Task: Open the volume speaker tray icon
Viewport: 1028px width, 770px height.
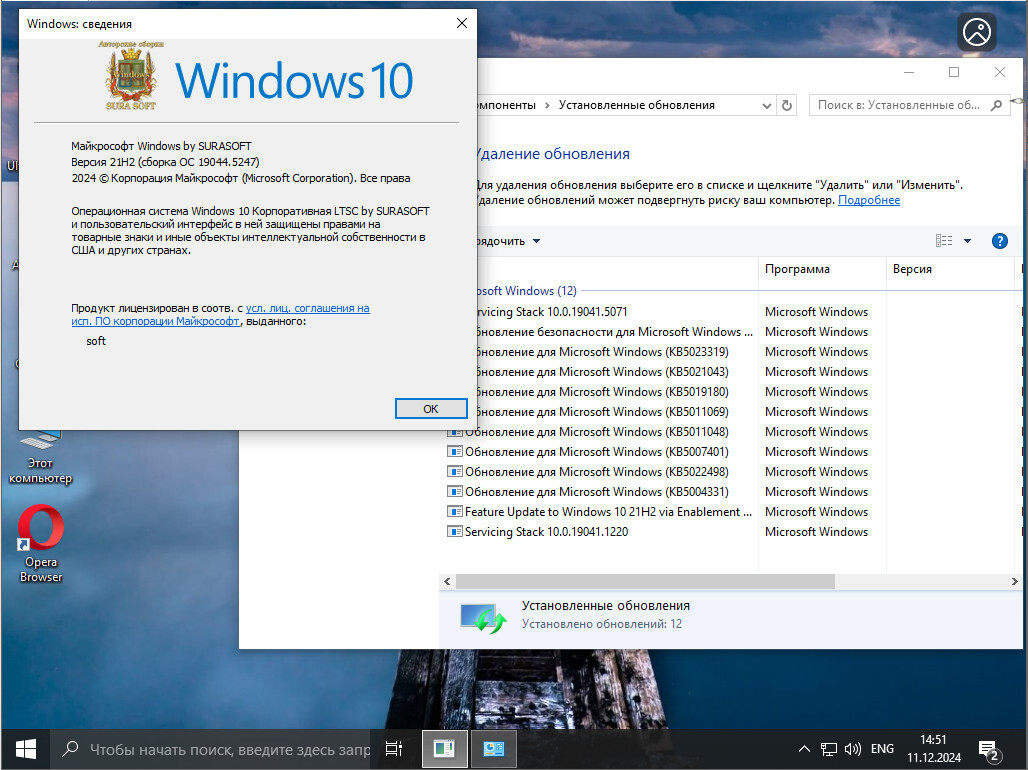Action: tap(852, 749)
